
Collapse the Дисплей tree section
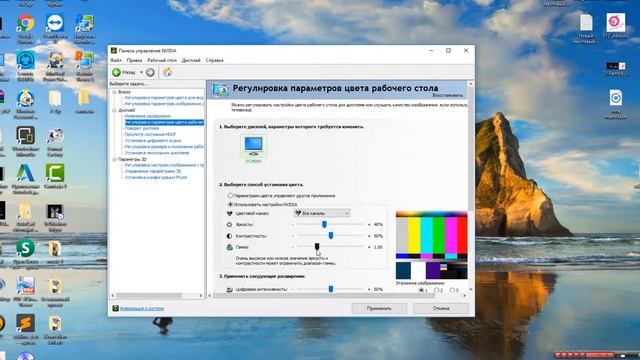[x=114, y=110]
